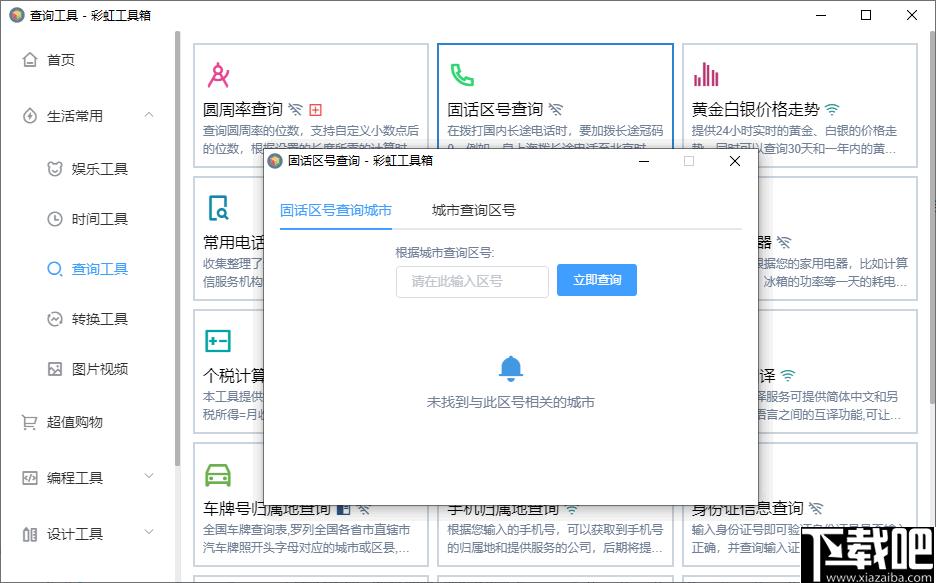Click the 首页 sidebar label
The width and height of the screenshot is (936, 583).
coord(61,60)
